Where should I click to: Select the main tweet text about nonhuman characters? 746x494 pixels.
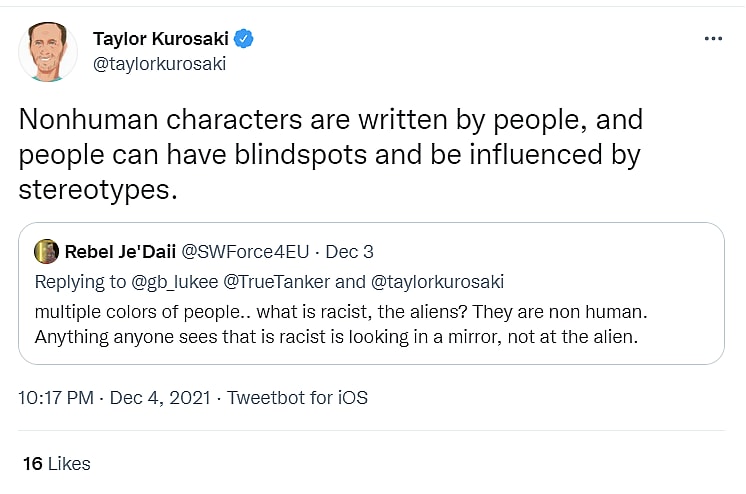coord(330,154)
